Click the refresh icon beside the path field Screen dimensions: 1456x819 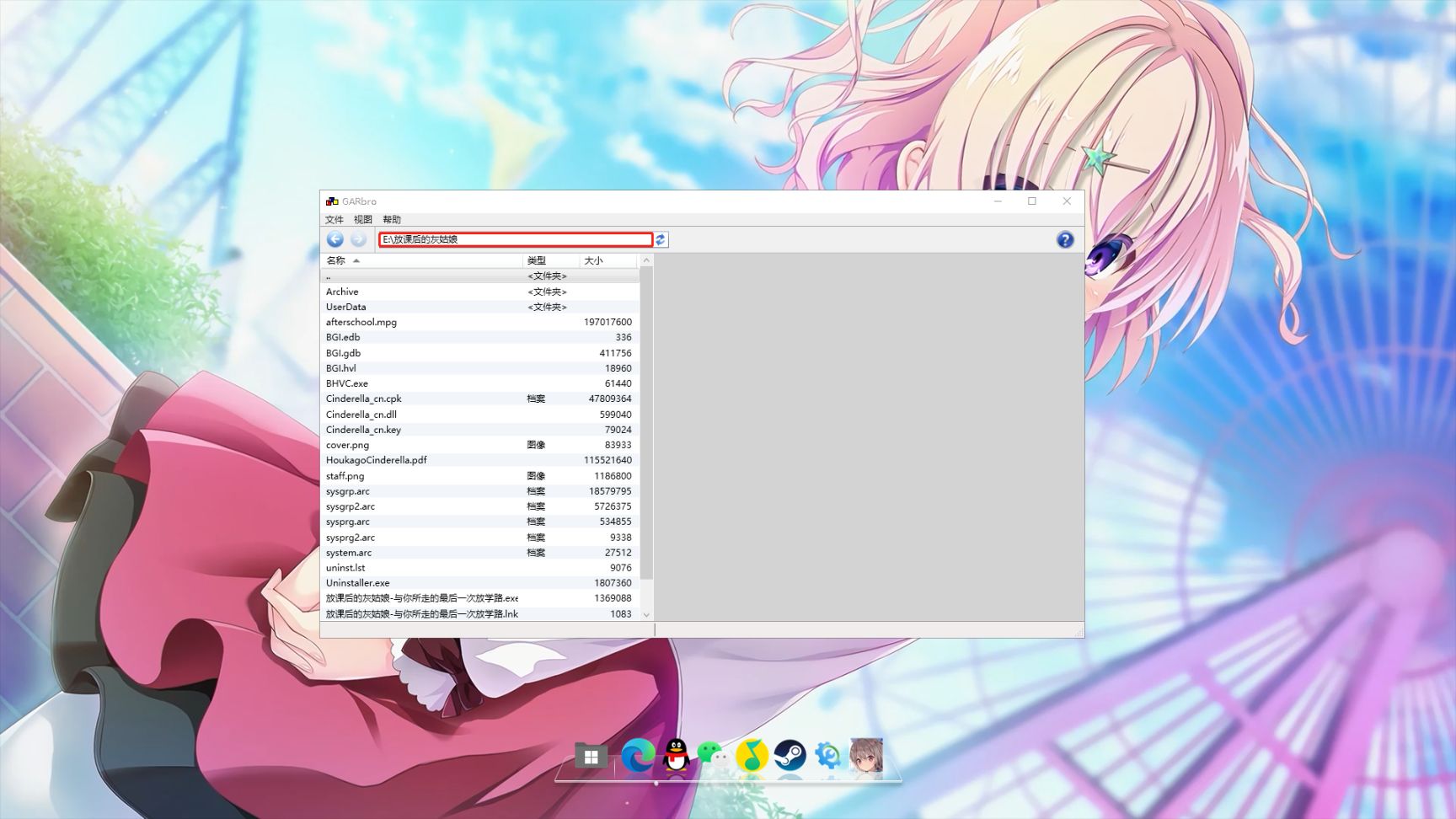(x=661, y=239)
